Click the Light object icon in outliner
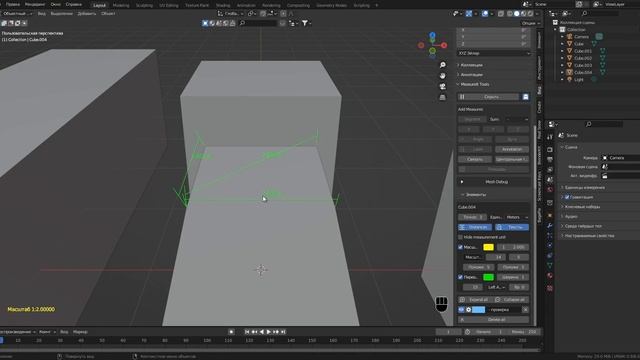640x360 pixels. 569,80
